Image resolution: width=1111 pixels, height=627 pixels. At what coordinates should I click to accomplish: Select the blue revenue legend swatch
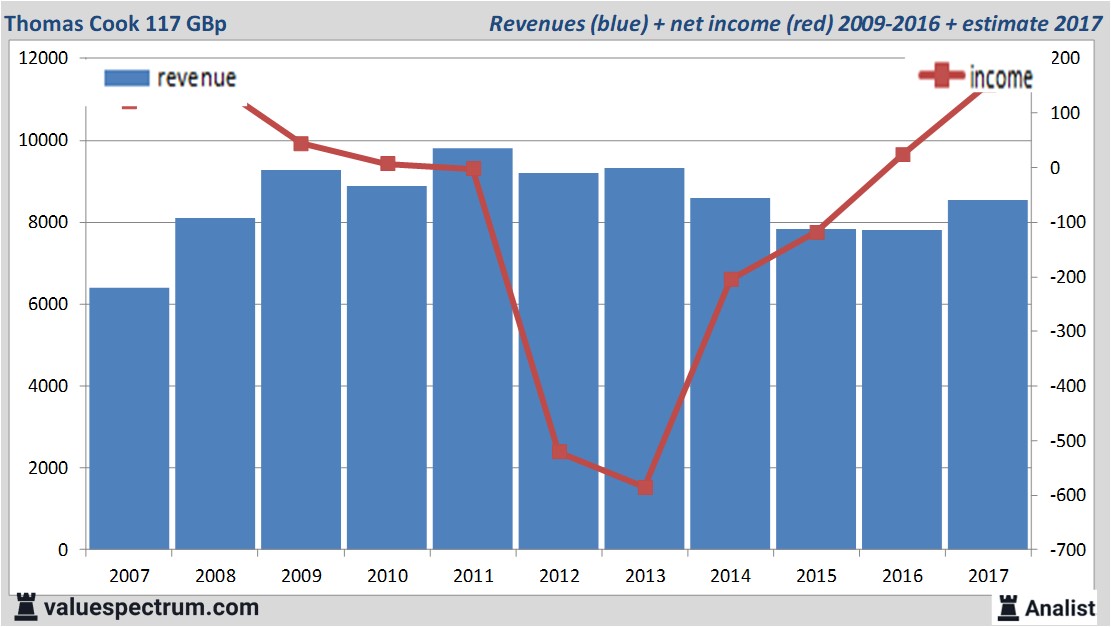126,78
